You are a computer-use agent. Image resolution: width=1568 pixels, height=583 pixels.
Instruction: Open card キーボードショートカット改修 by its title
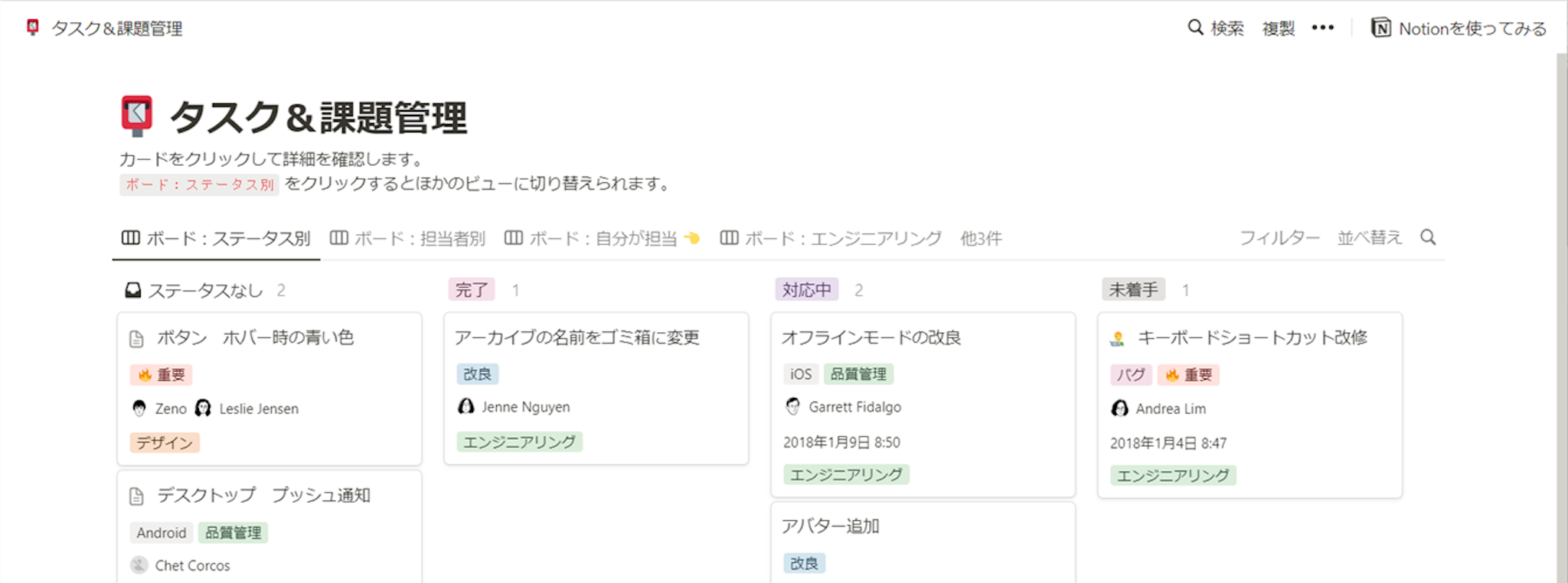(1253, 337)
